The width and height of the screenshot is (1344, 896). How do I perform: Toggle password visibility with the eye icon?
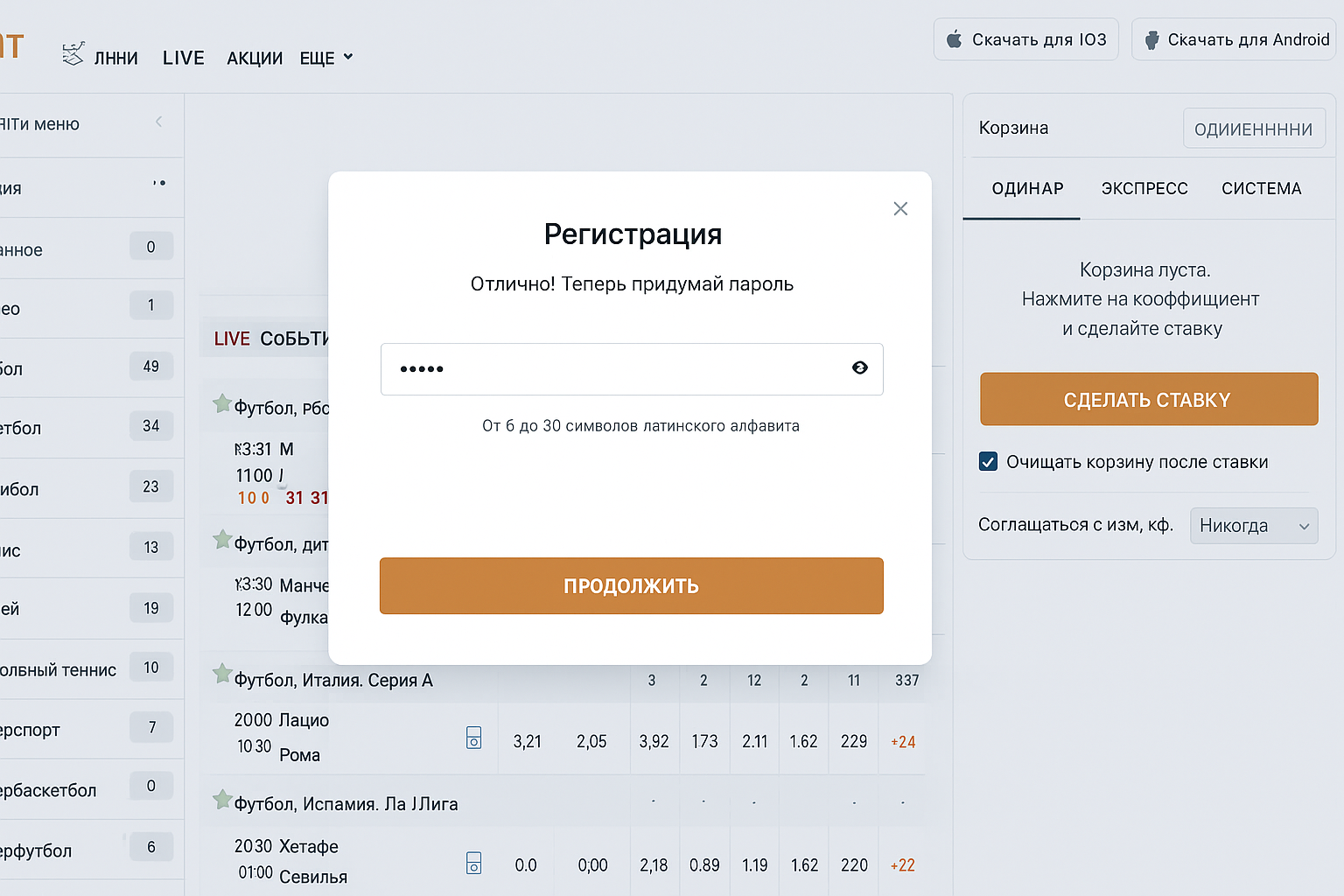pos(860,369)
